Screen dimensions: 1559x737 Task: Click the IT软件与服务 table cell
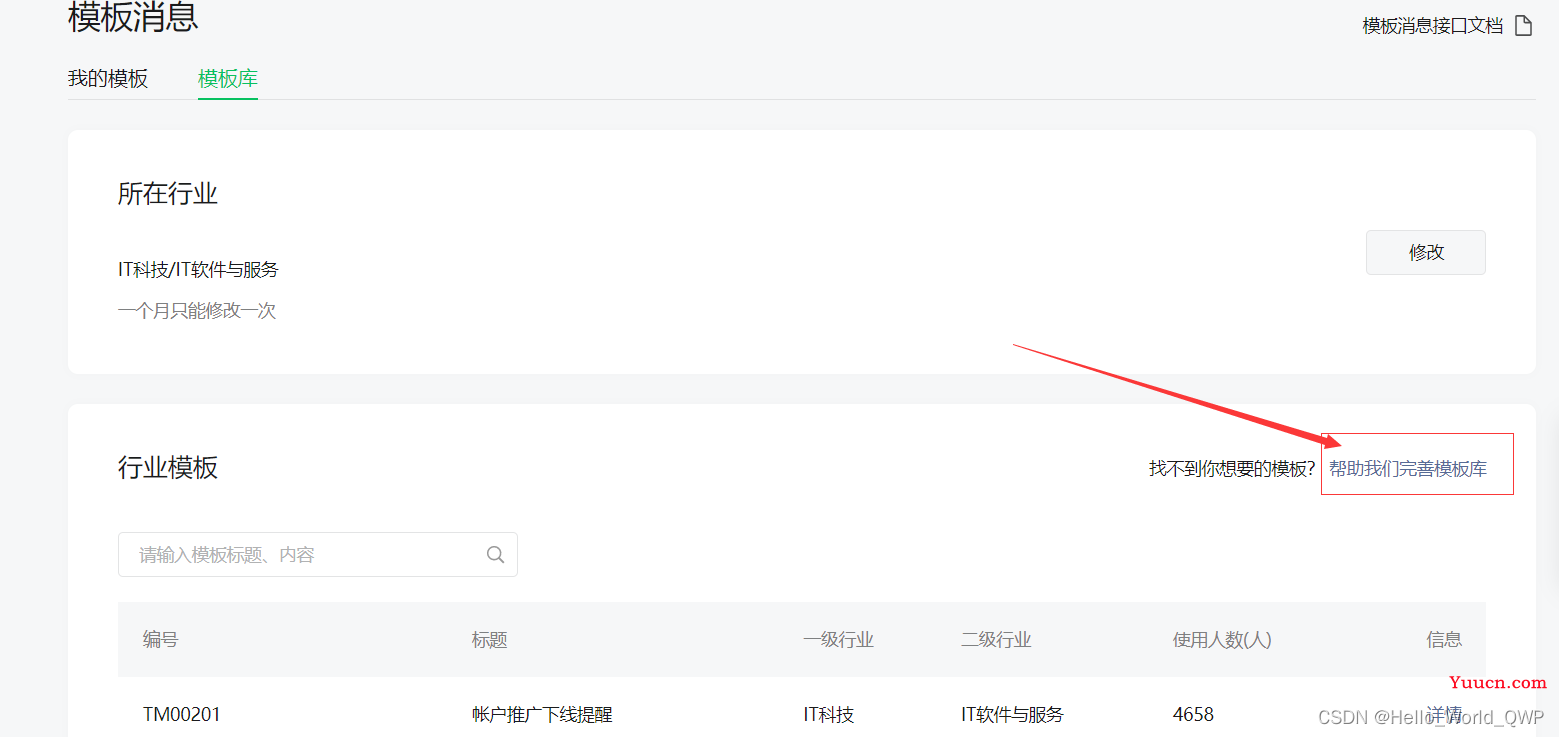click(x=1012, y=715)
